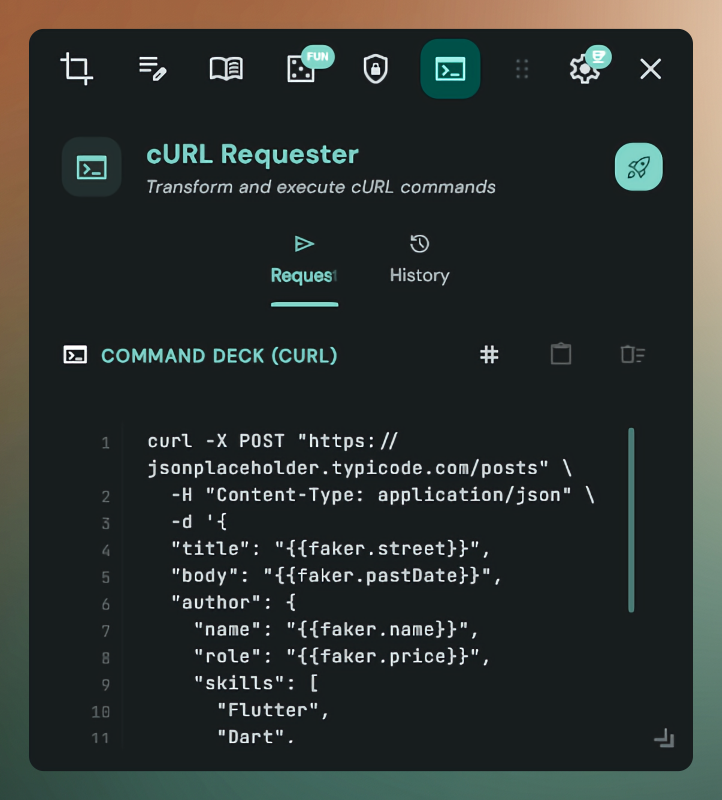
Task: Click the jsonplaceholder.typicode.com/posts URL text
Action: pyautogui.click(x=347, y=468)
